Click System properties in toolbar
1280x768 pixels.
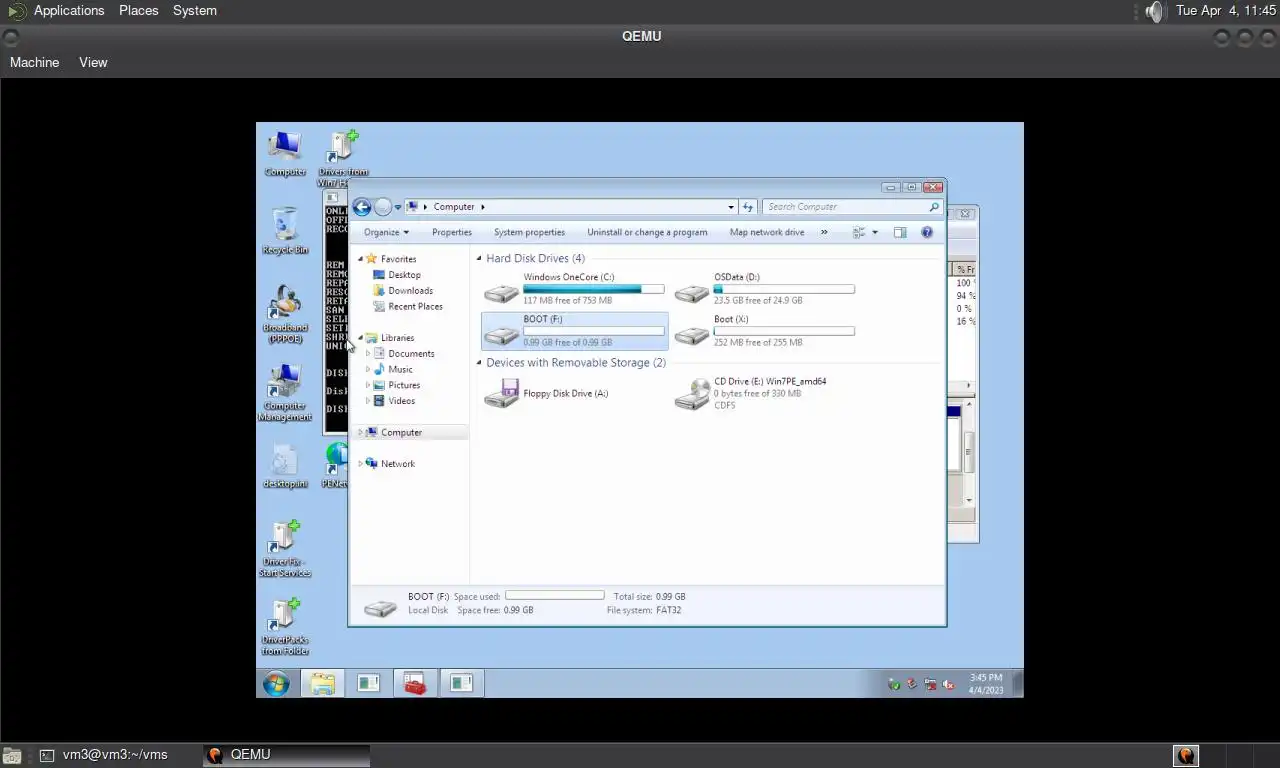[x=529, y=232]
